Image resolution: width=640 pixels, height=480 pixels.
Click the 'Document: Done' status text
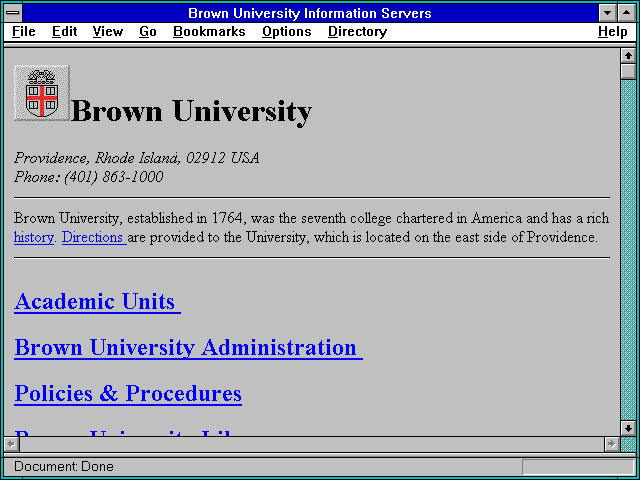coord(64,466)
